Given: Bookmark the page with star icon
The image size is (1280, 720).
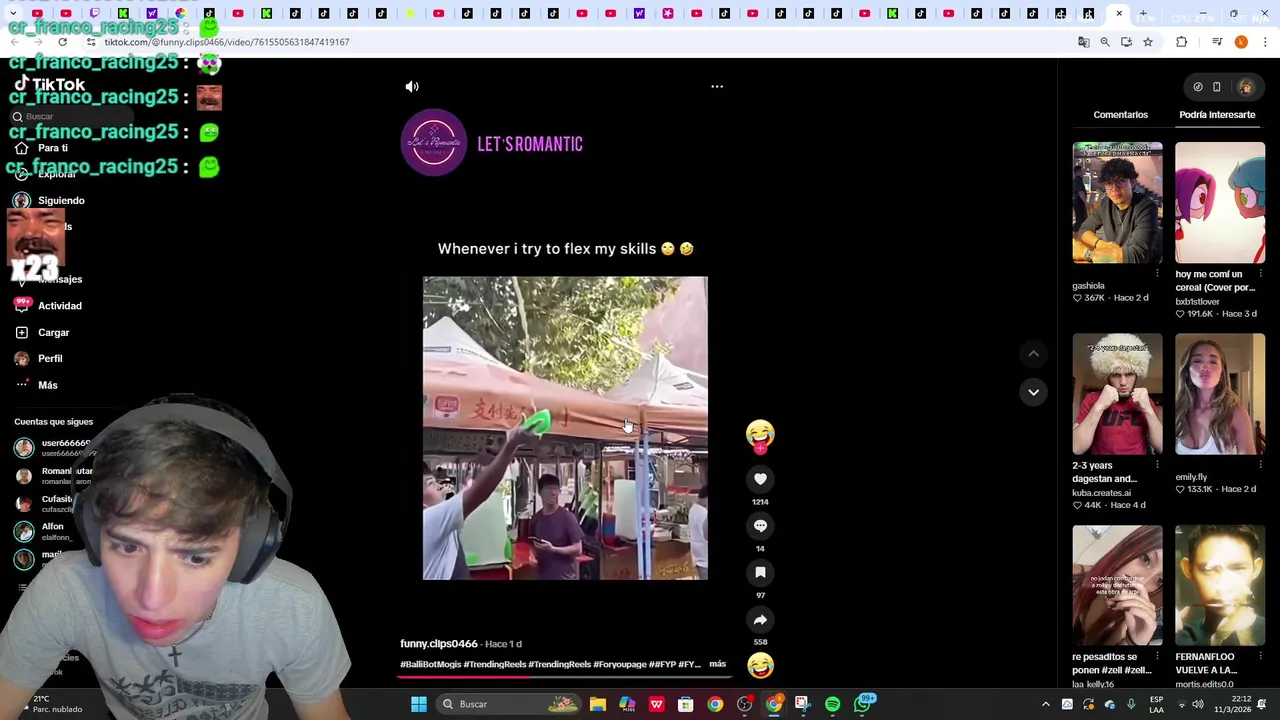Looking at the screenshot, I should click(x=1148, y=42).
